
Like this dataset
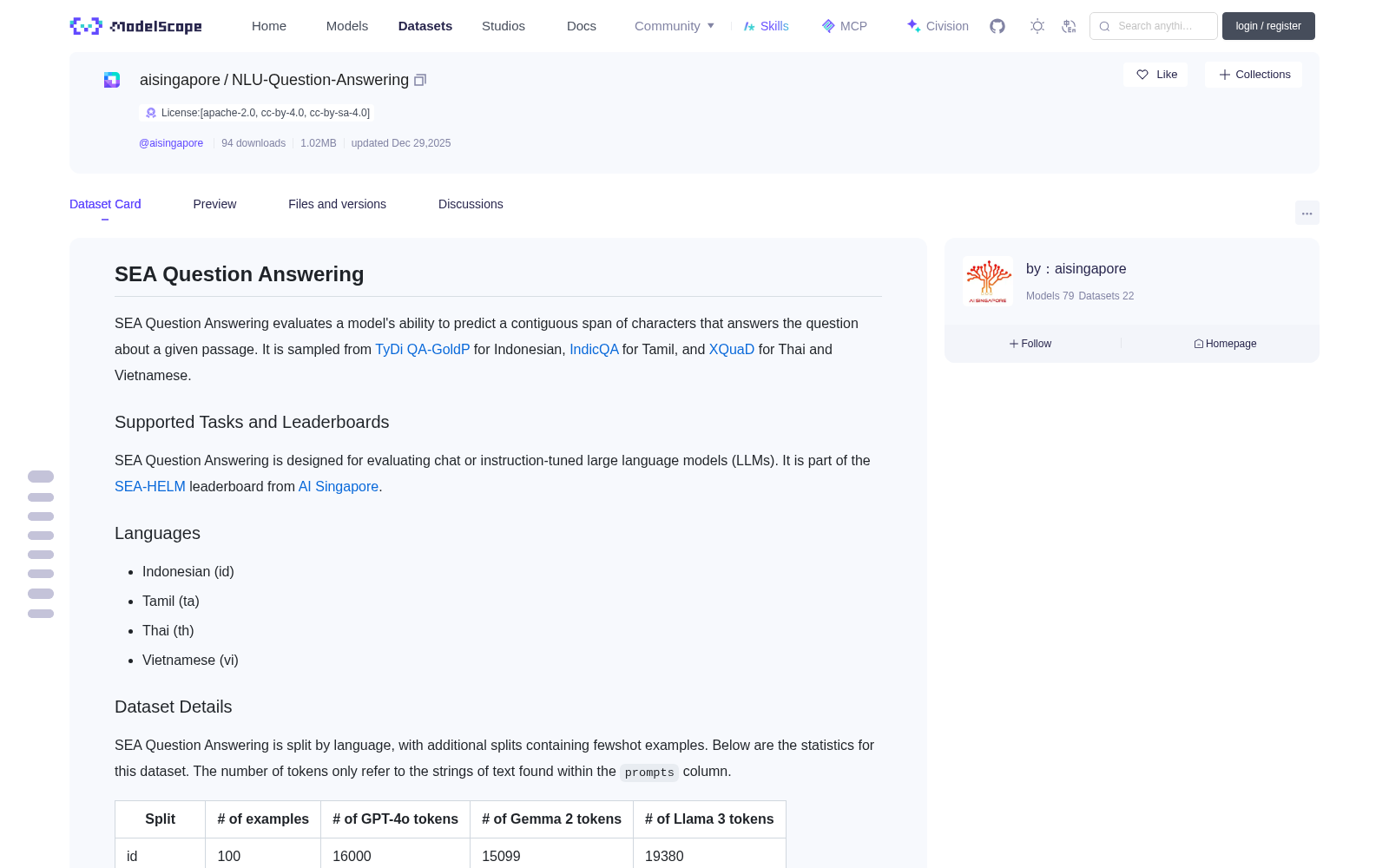(x=1155, y=75)
